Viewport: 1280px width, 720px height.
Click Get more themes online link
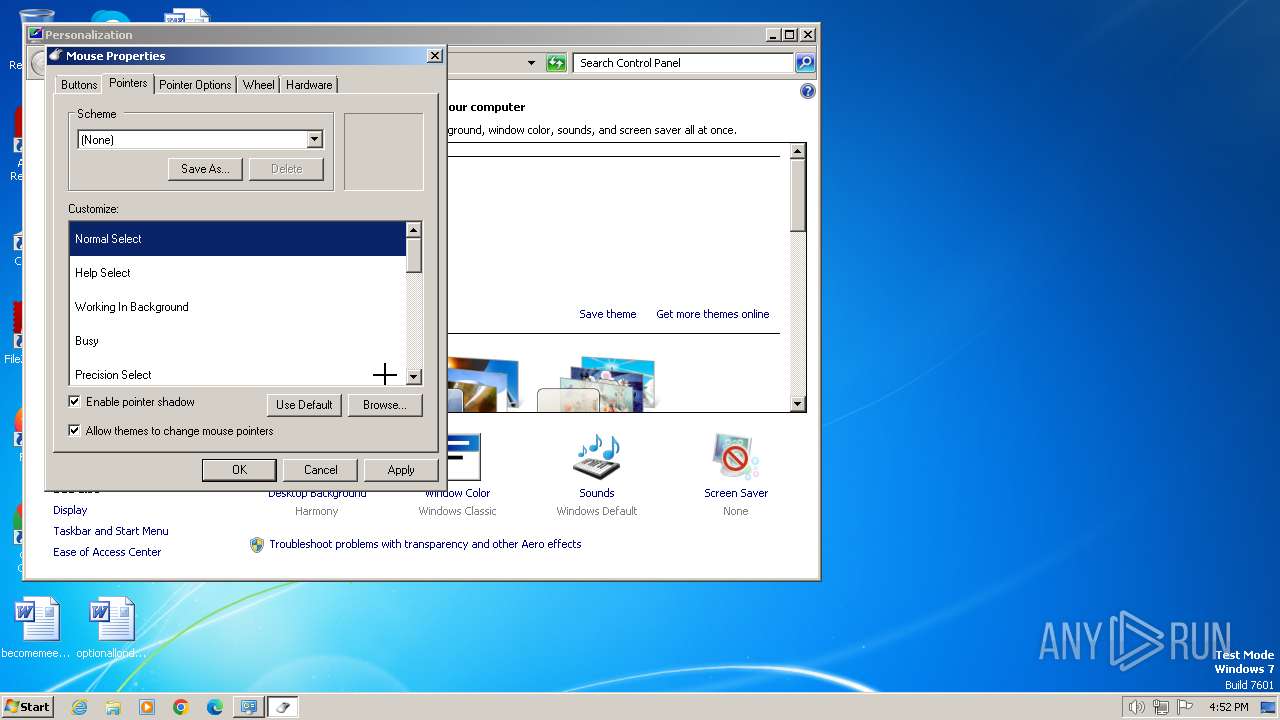[713, 314]
